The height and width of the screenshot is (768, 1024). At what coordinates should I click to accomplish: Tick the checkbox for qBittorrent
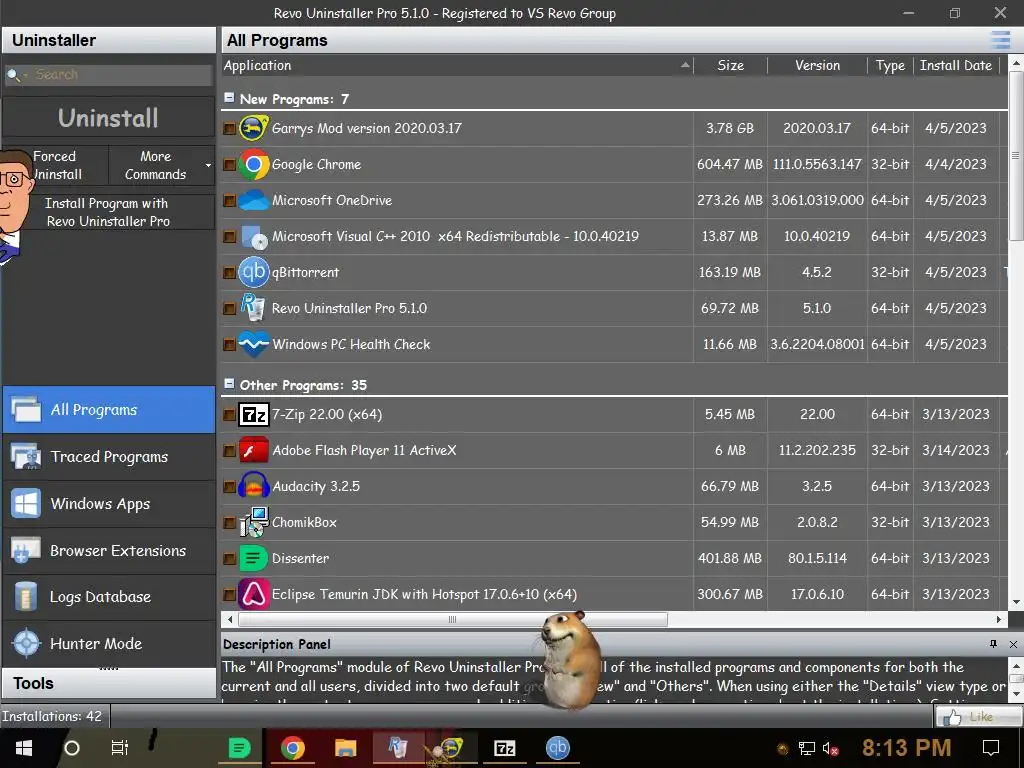click(229, 272)
